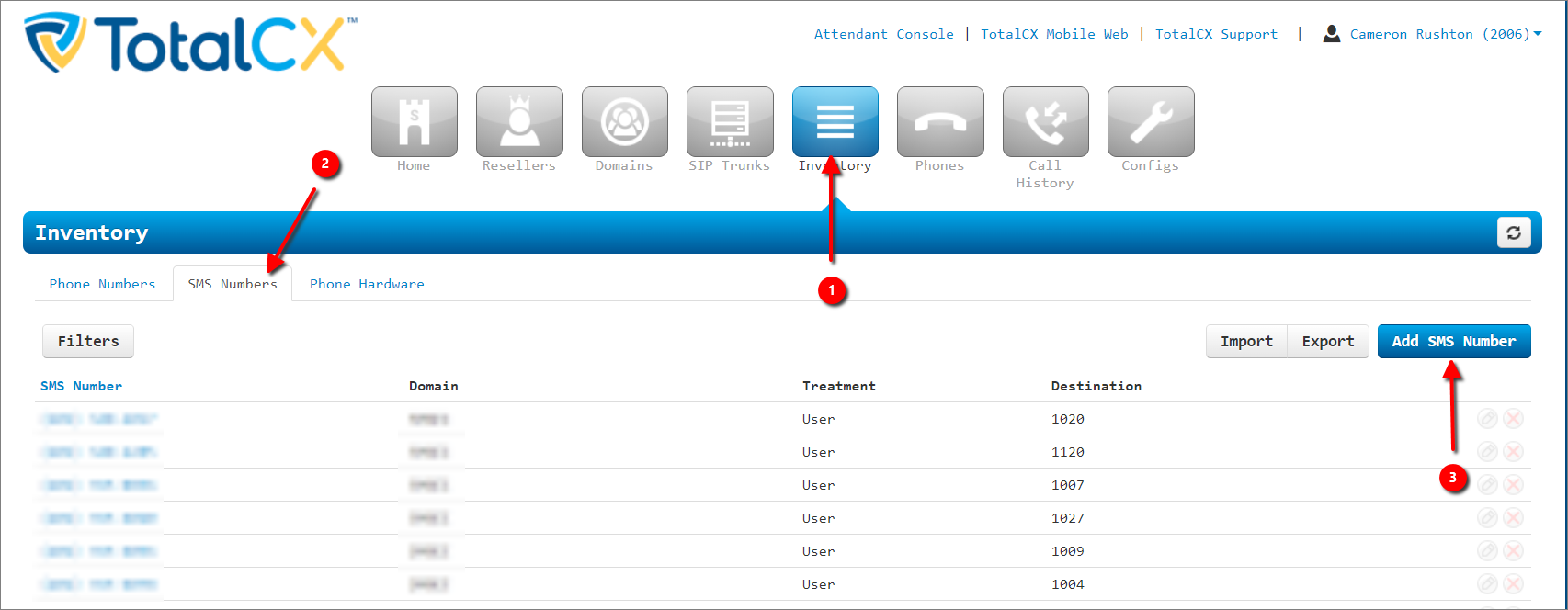The image size is (1568, 610).
Task: Delete the SMS number with destination 1004
Action: pyautogui.click(x=1513, y=584)
